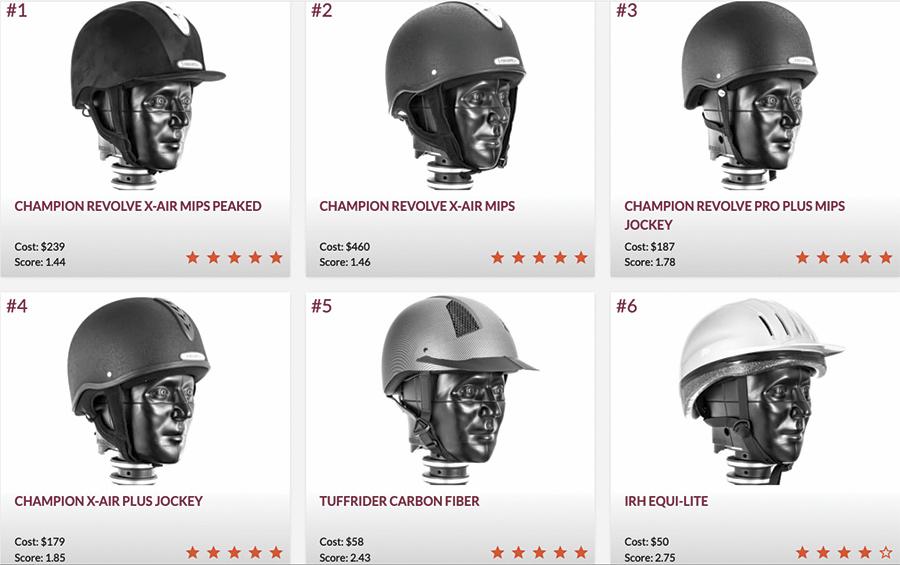900x565 pixels.
Task: Follow the Champion Revolve Pro Plus MIPS Jockey link
Action: coord(734,215)
